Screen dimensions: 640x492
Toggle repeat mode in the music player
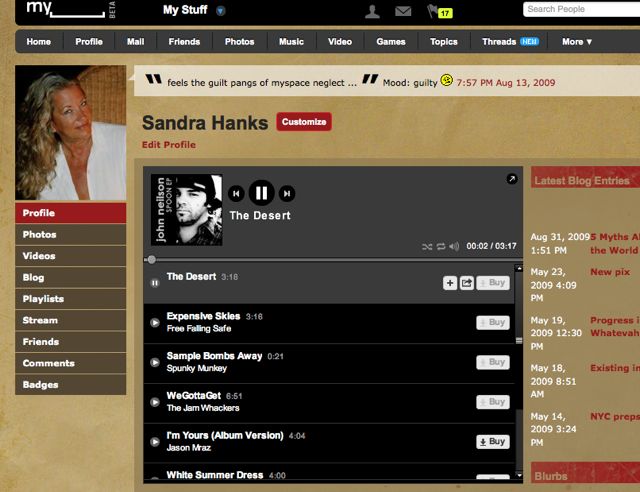[441, 246]
